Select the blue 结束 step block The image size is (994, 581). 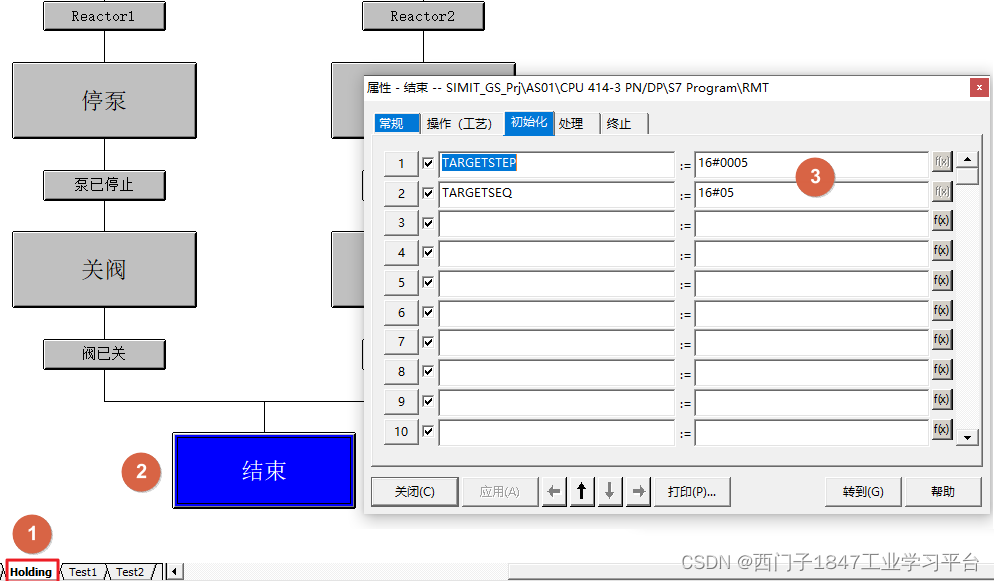(x=263, y=470)
